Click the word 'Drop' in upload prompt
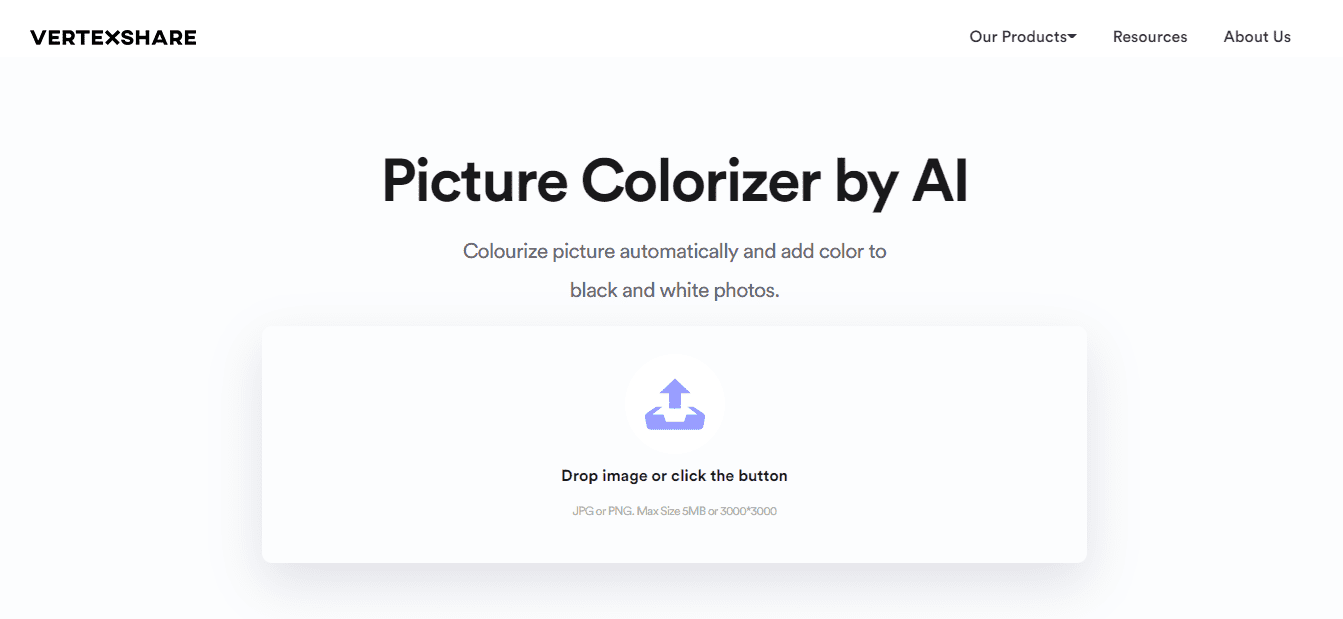This screenshot has height=619, width=1343. point(580,476)
